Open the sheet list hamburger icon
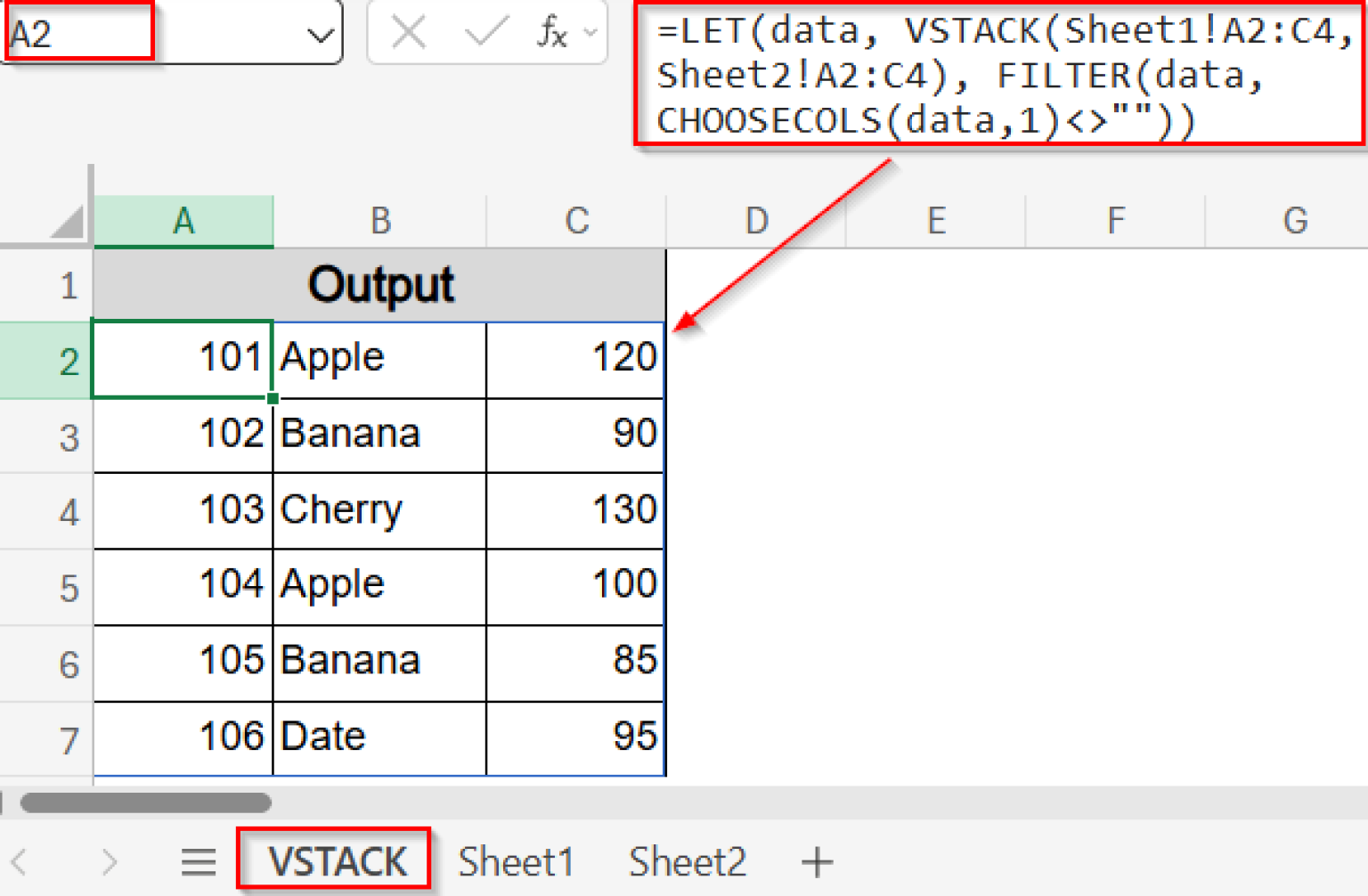 tap(198, 861)
